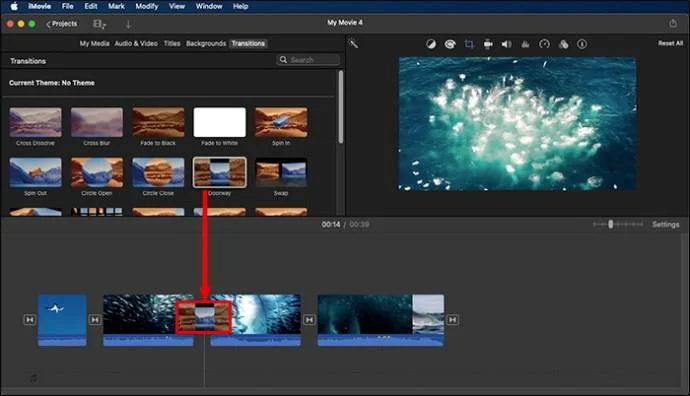The width and height of the screenshot is (690, 396).
Task: Click the search magnifier icon
Action: (x=283, y=59)
